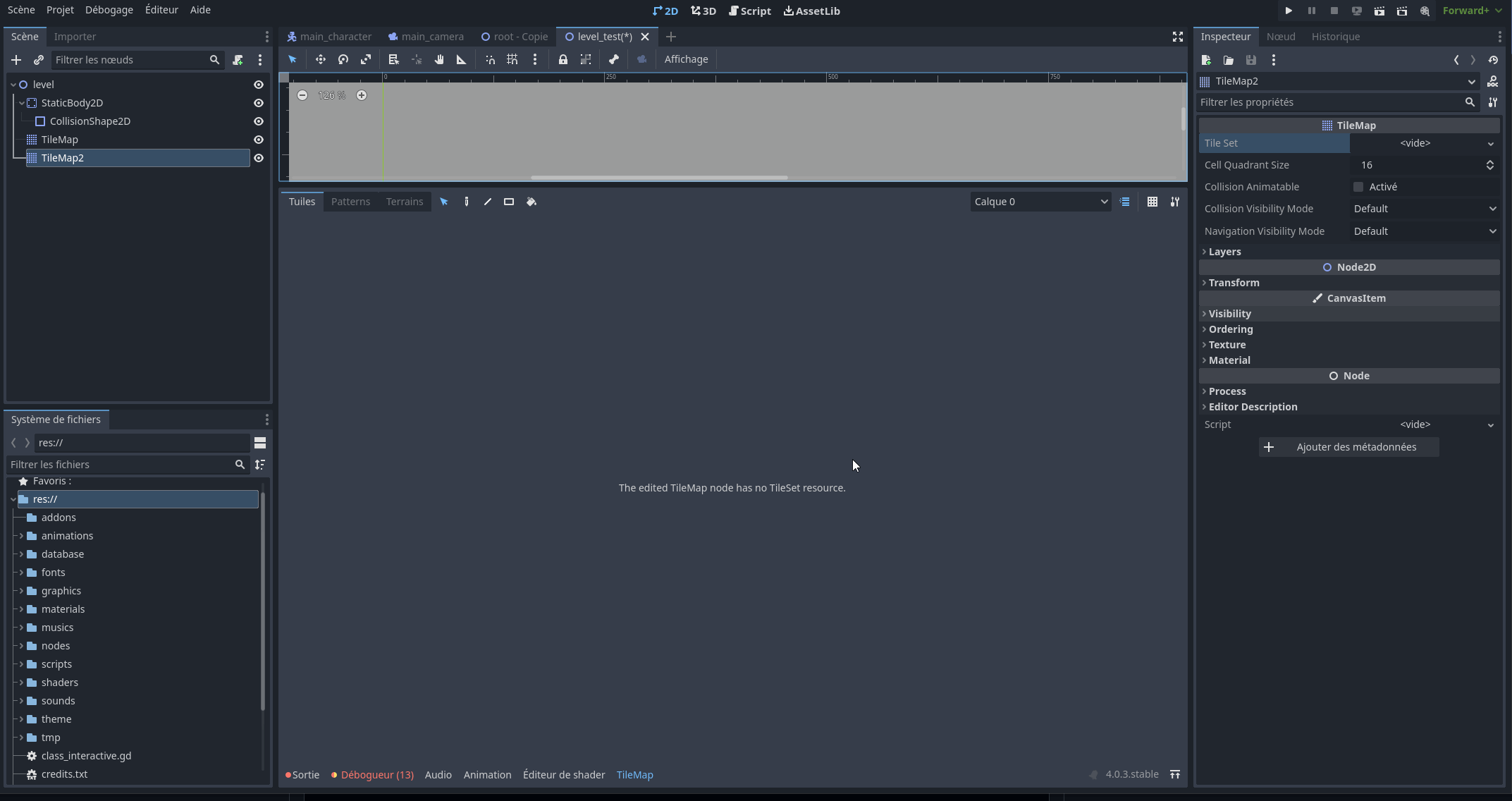The width and height of the screenshot is (1512, 801).
Task: Open the bucket fill tool for tiles
Action: pyautogui.click(x=531, y=202)
